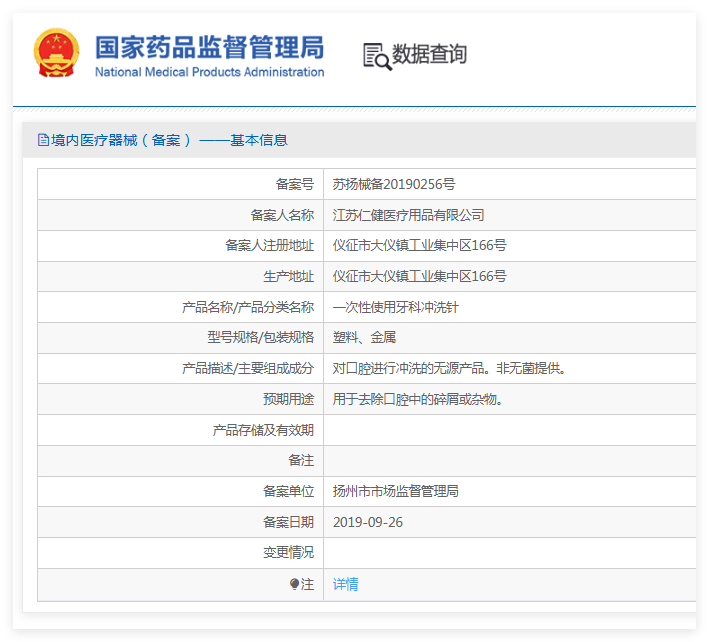Click the 变更情况 row label
Viewport: 709px width, 642px height.
click(287, 552)
